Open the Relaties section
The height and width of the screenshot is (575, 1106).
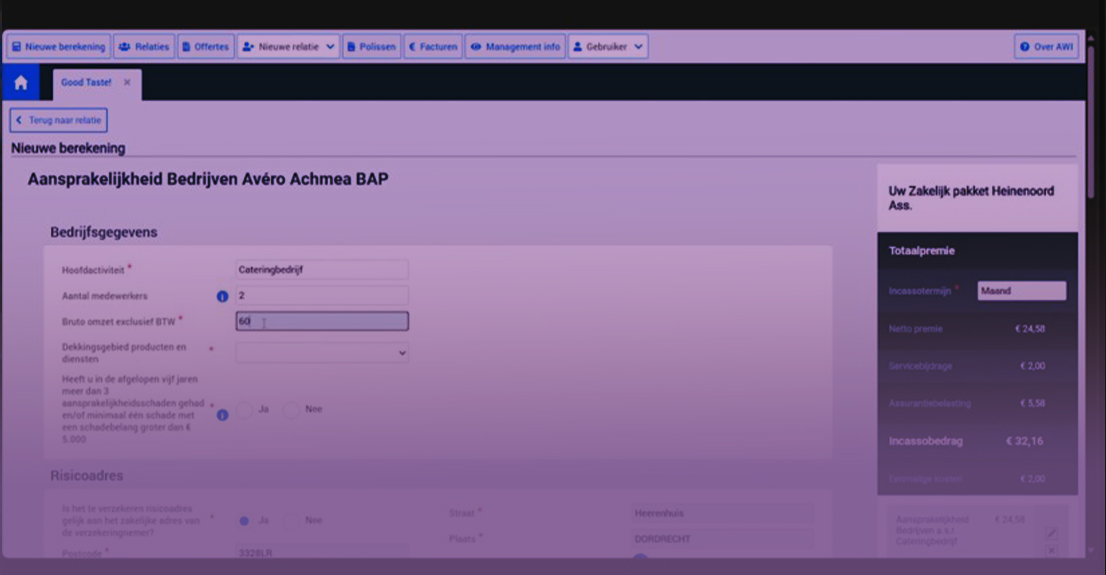(x=144, y=47)
